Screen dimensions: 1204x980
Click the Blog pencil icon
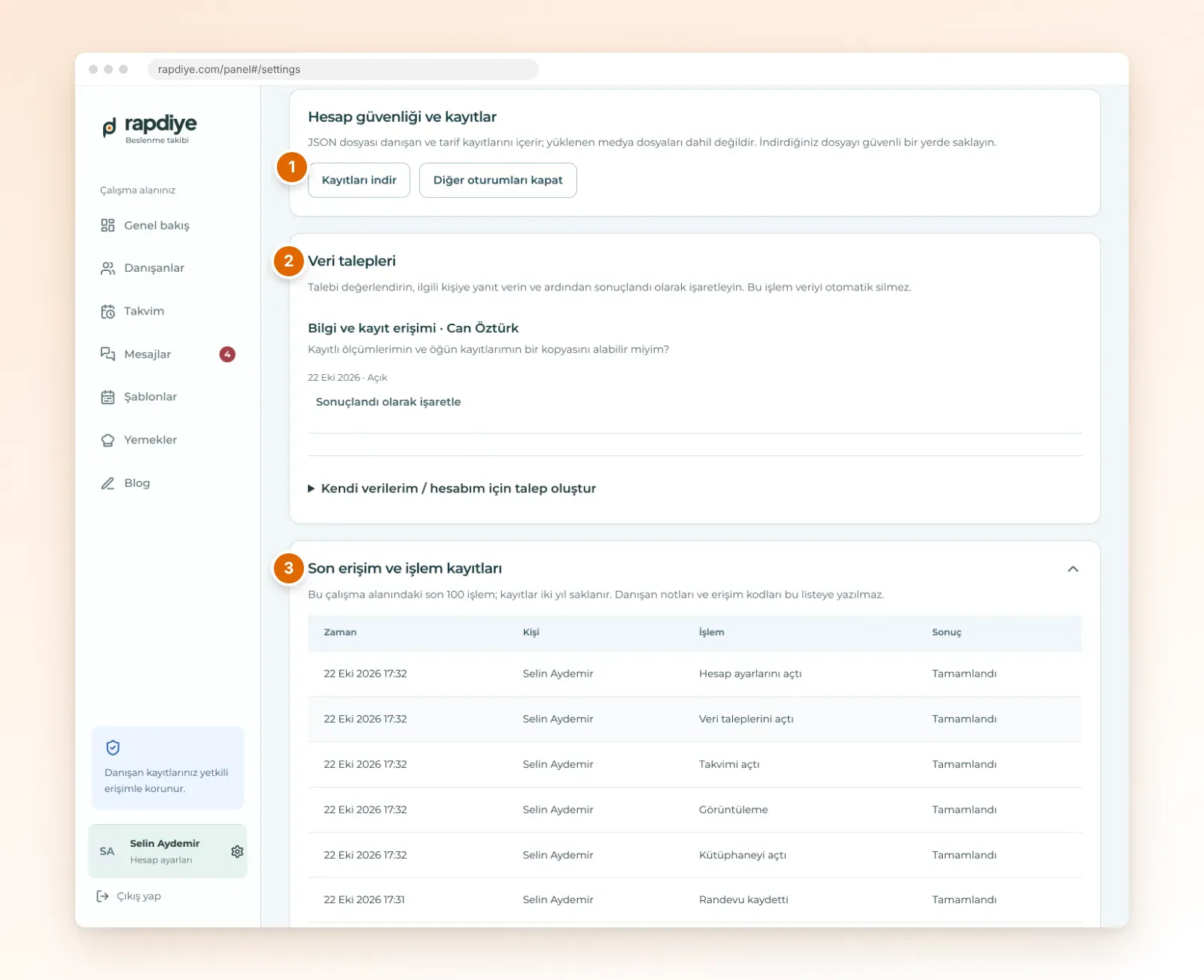coord(108,483)
